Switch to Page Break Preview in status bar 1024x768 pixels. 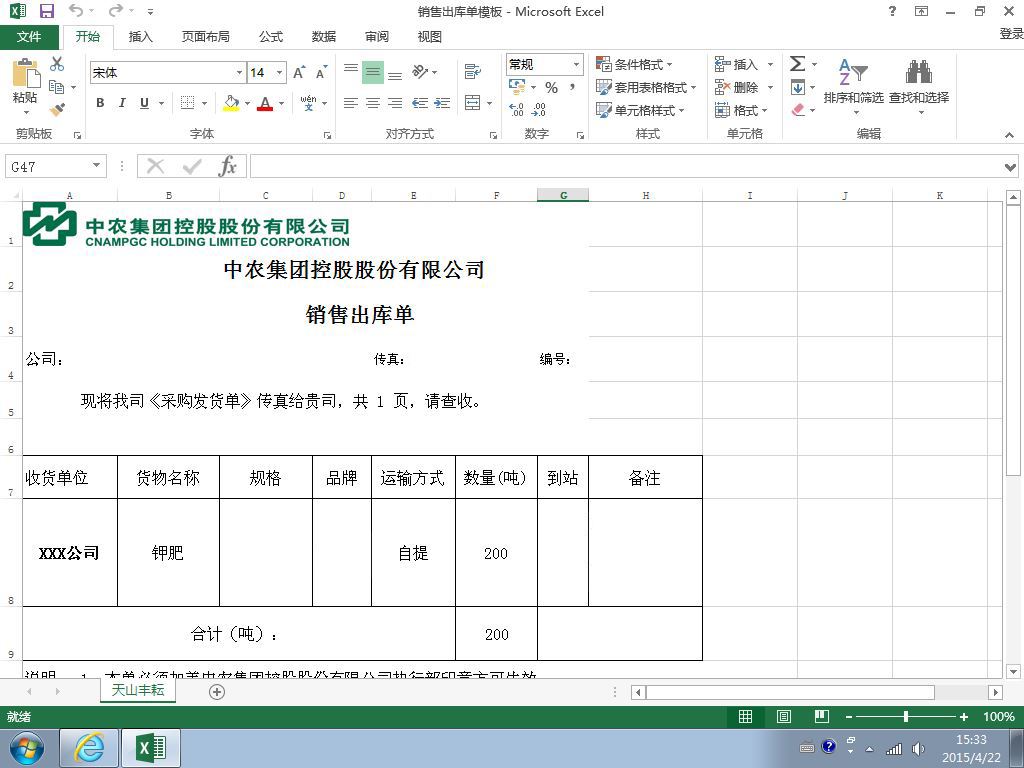[x=822, y=716]
